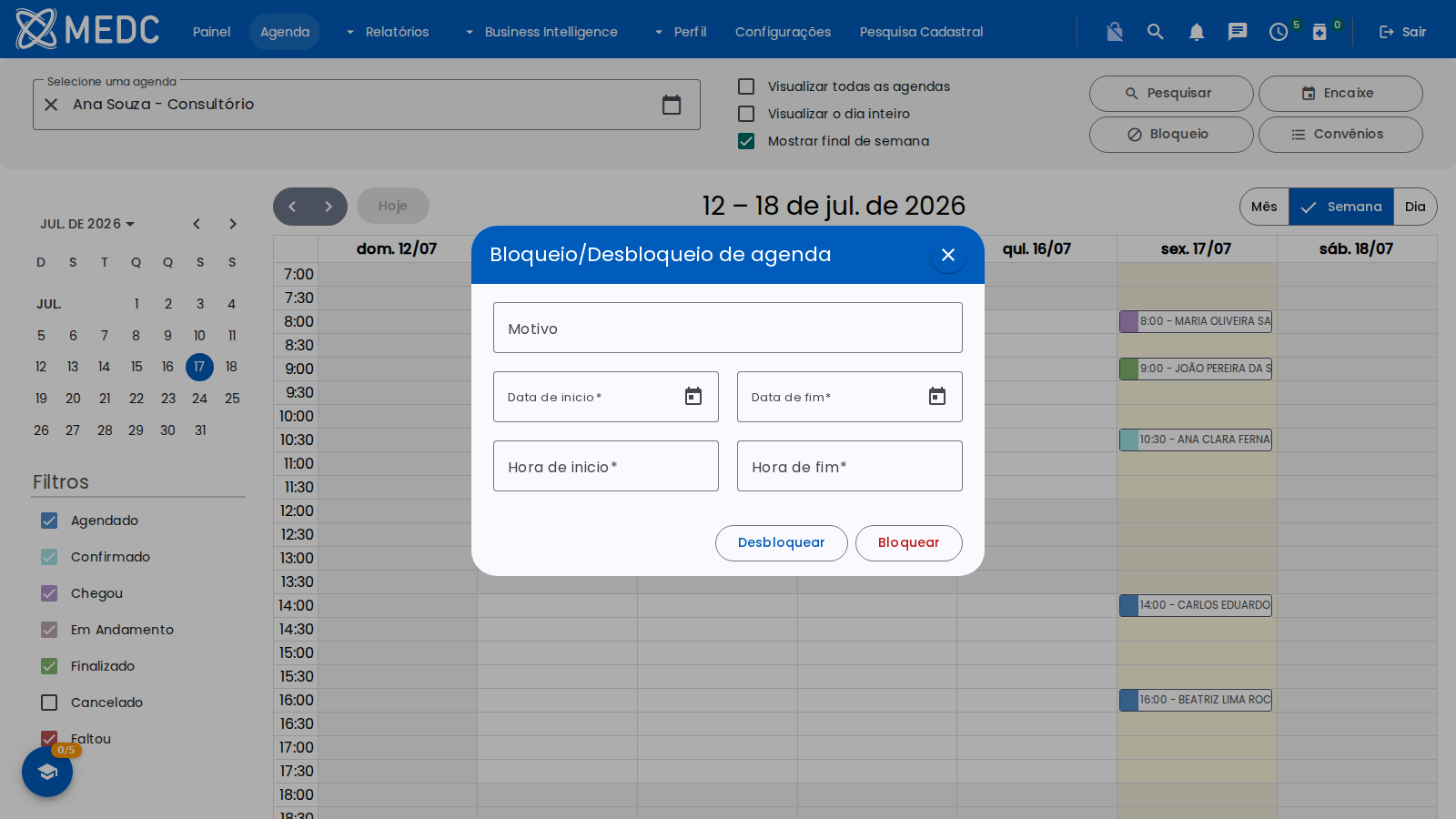1456x819 pixels.
Task: Open the Data de inicio calendar picker
Action: 693,397
